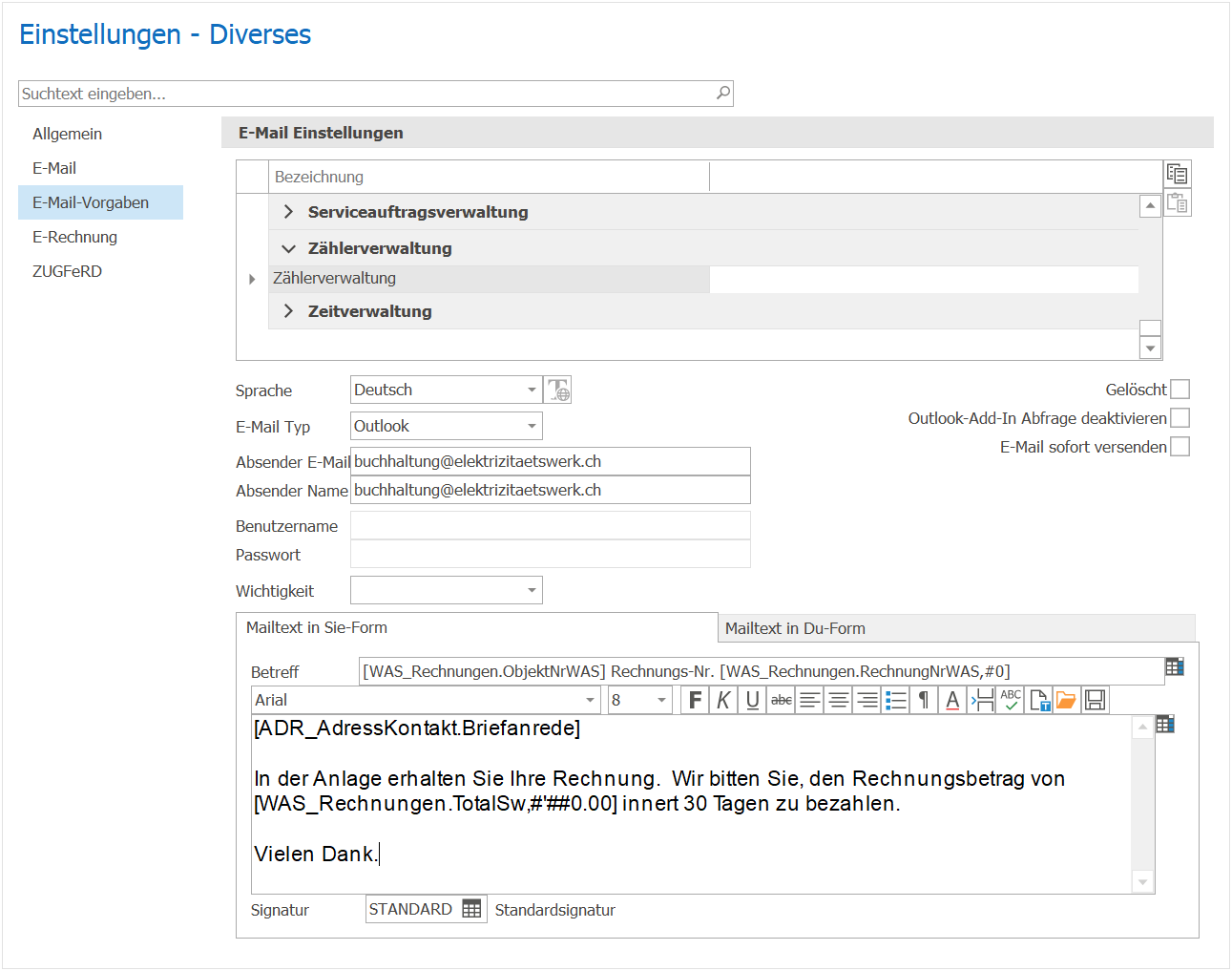Collapse the Zählerverwaltung group
Viewport: 1232px width, 971px height.
coord(288,248)
